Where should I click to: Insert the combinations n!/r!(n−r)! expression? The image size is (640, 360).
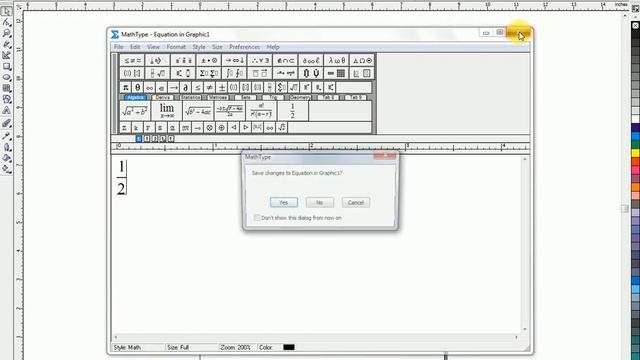pos(261,111)
